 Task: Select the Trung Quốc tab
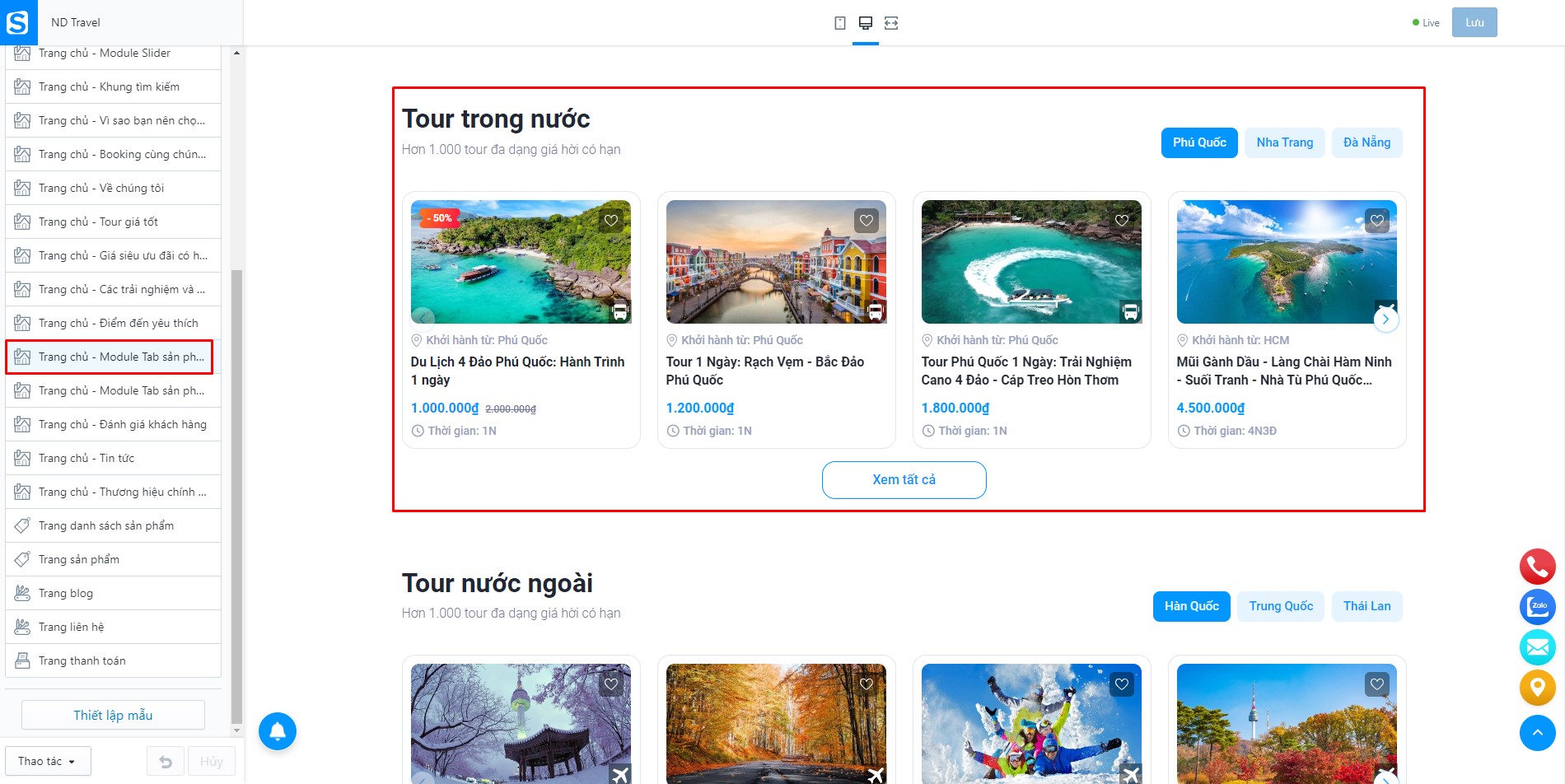click(x=1281, y=606)
